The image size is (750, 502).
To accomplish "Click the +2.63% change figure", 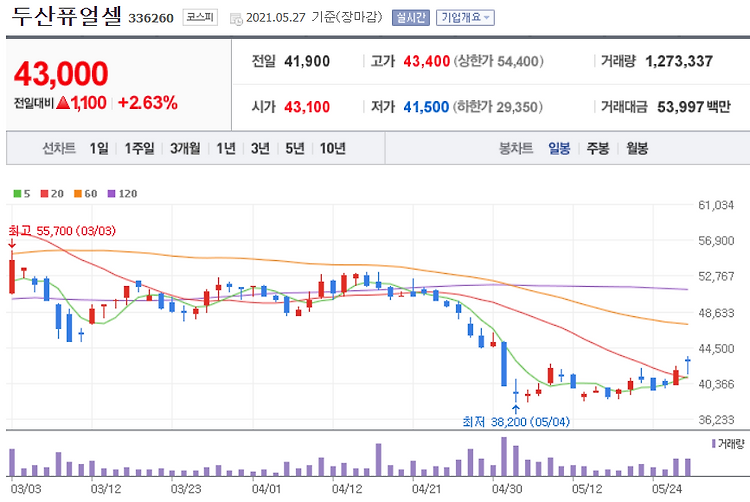I will click(148, 103).
